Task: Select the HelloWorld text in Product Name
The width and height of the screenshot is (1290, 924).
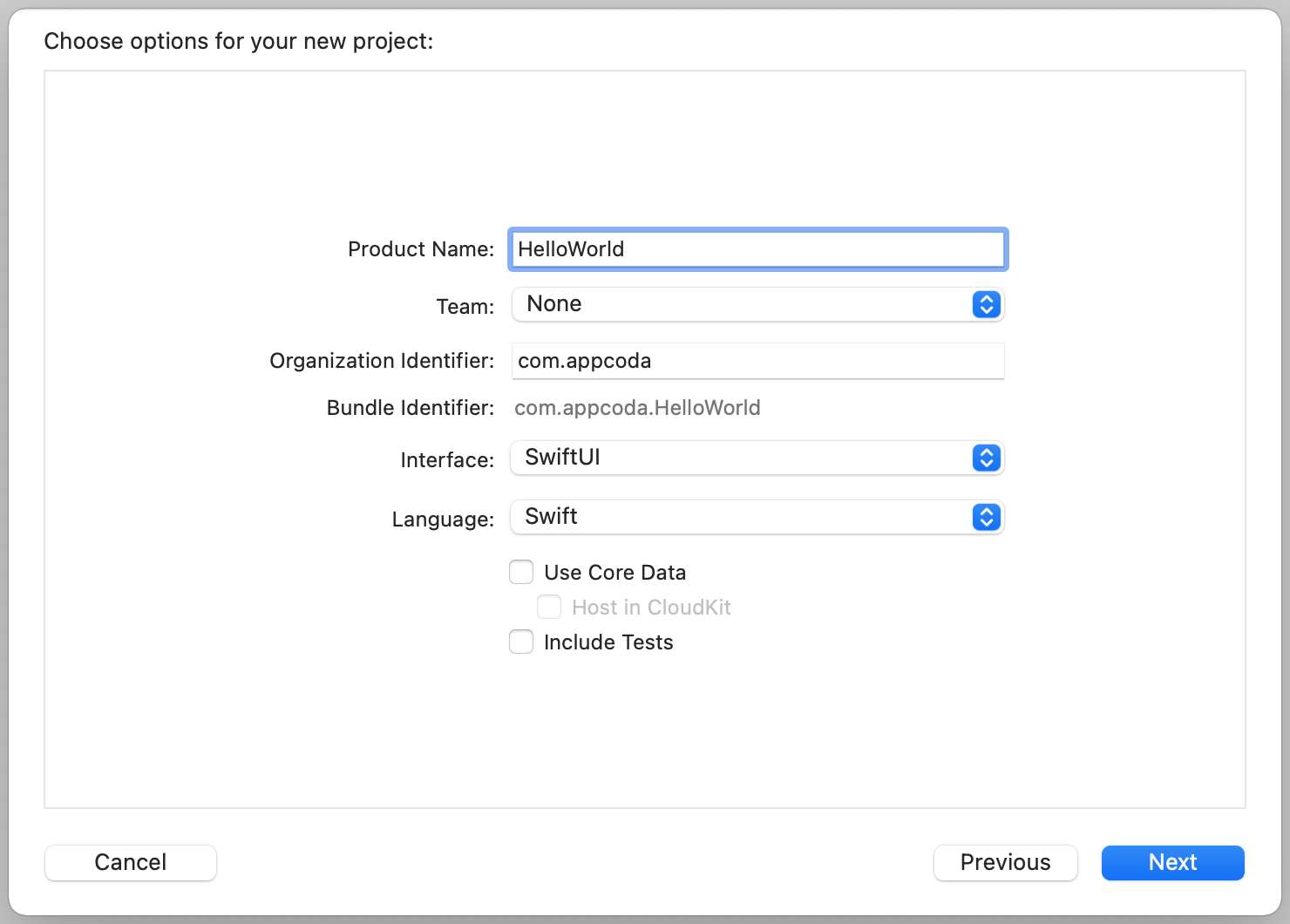Action: [x=571, y=249]
